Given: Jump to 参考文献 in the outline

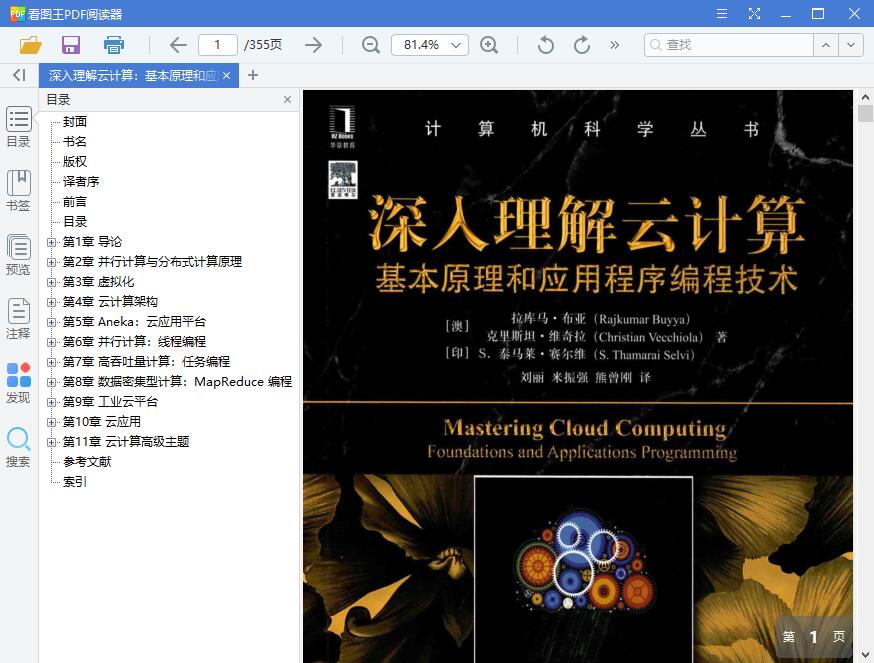Looking at the screenshot, I should (87, 462).
